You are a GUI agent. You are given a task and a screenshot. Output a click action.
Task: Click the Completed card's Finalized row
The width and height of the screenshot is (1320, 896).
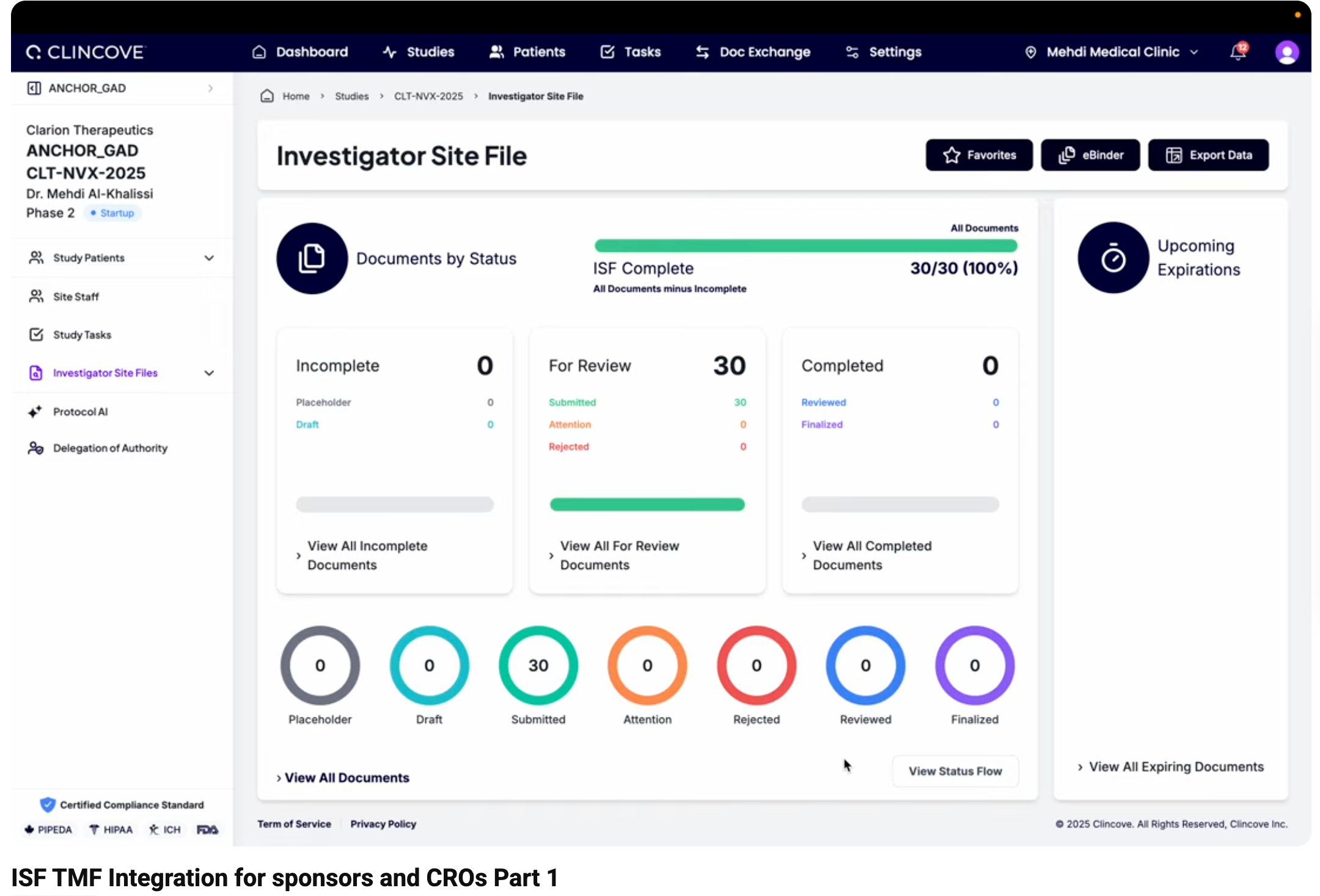click(900, 424)
